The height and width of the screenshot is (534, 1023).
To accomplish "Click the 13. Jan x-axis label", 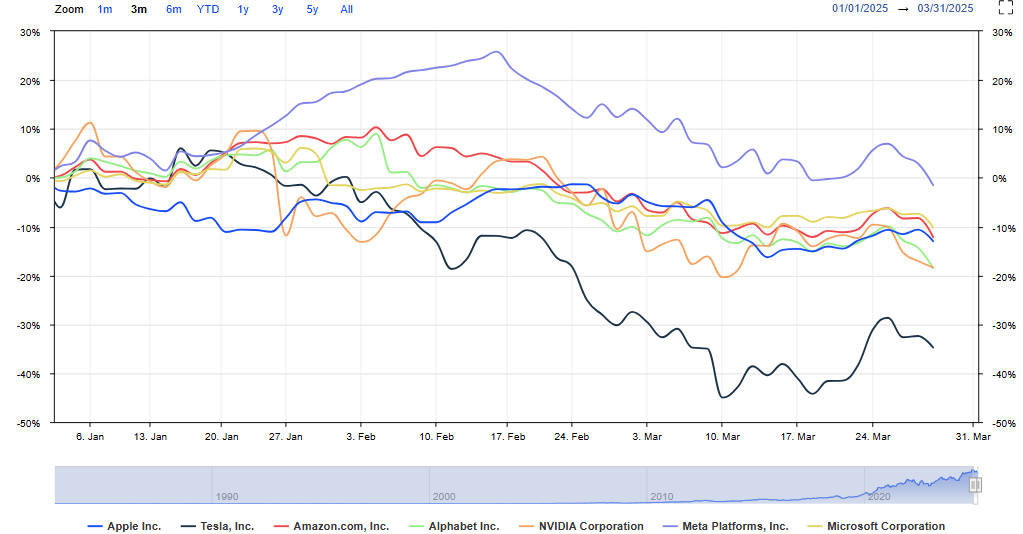I will 150,436.
